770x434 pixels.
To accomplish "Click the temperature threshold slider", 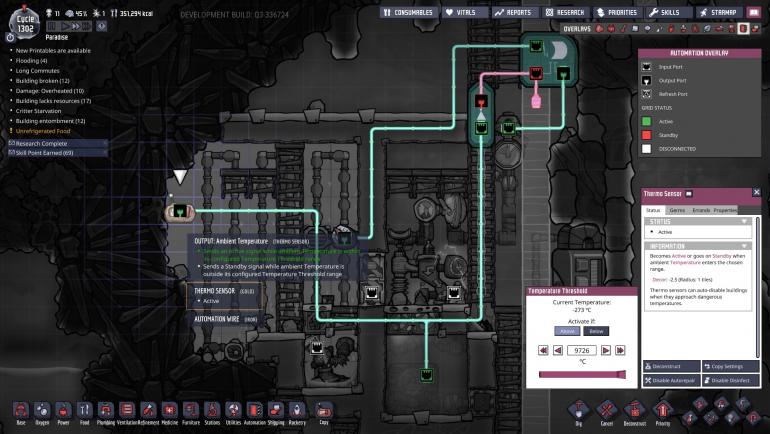I will (x=582, y=374).
